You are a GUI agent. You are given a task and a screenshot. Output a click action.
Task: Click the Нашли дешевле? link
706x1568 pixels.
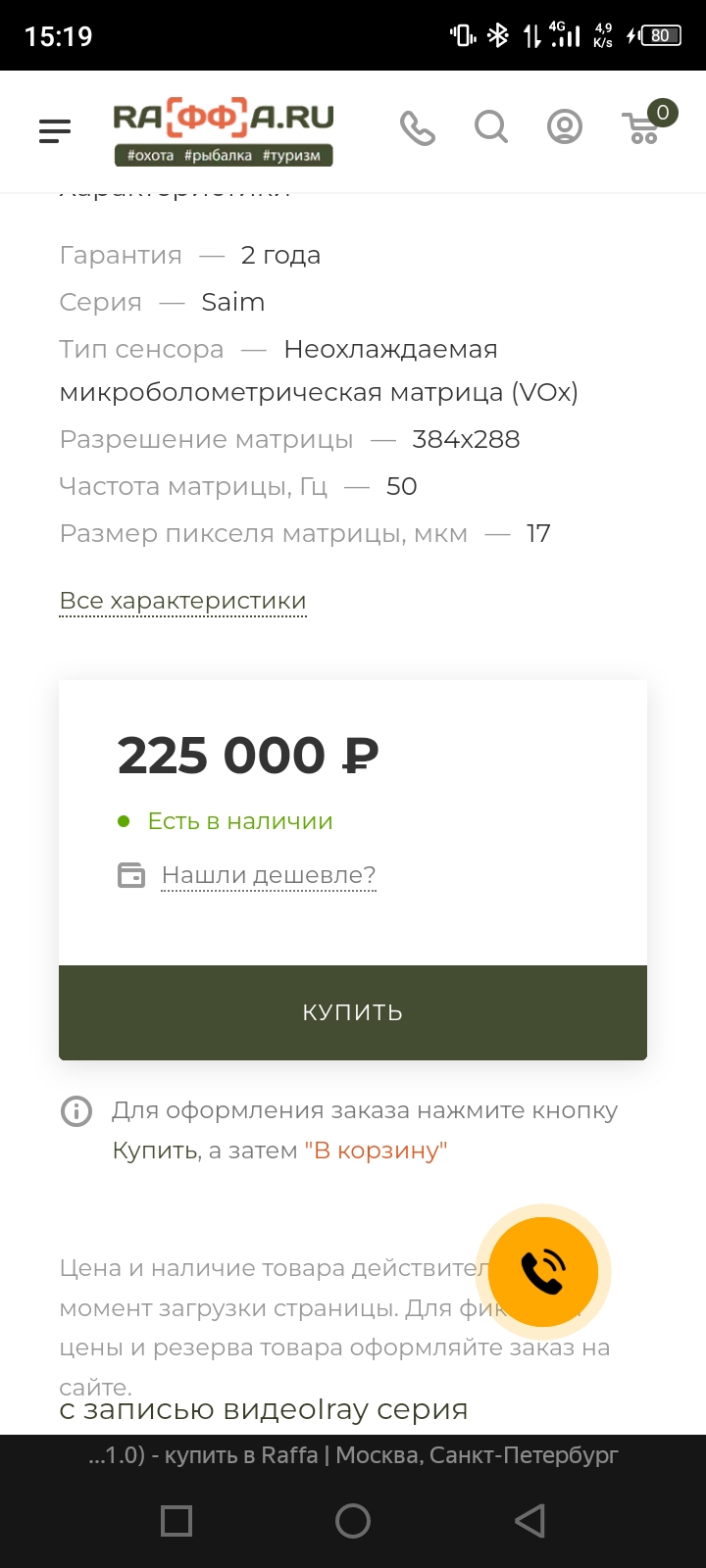[269, 875]
